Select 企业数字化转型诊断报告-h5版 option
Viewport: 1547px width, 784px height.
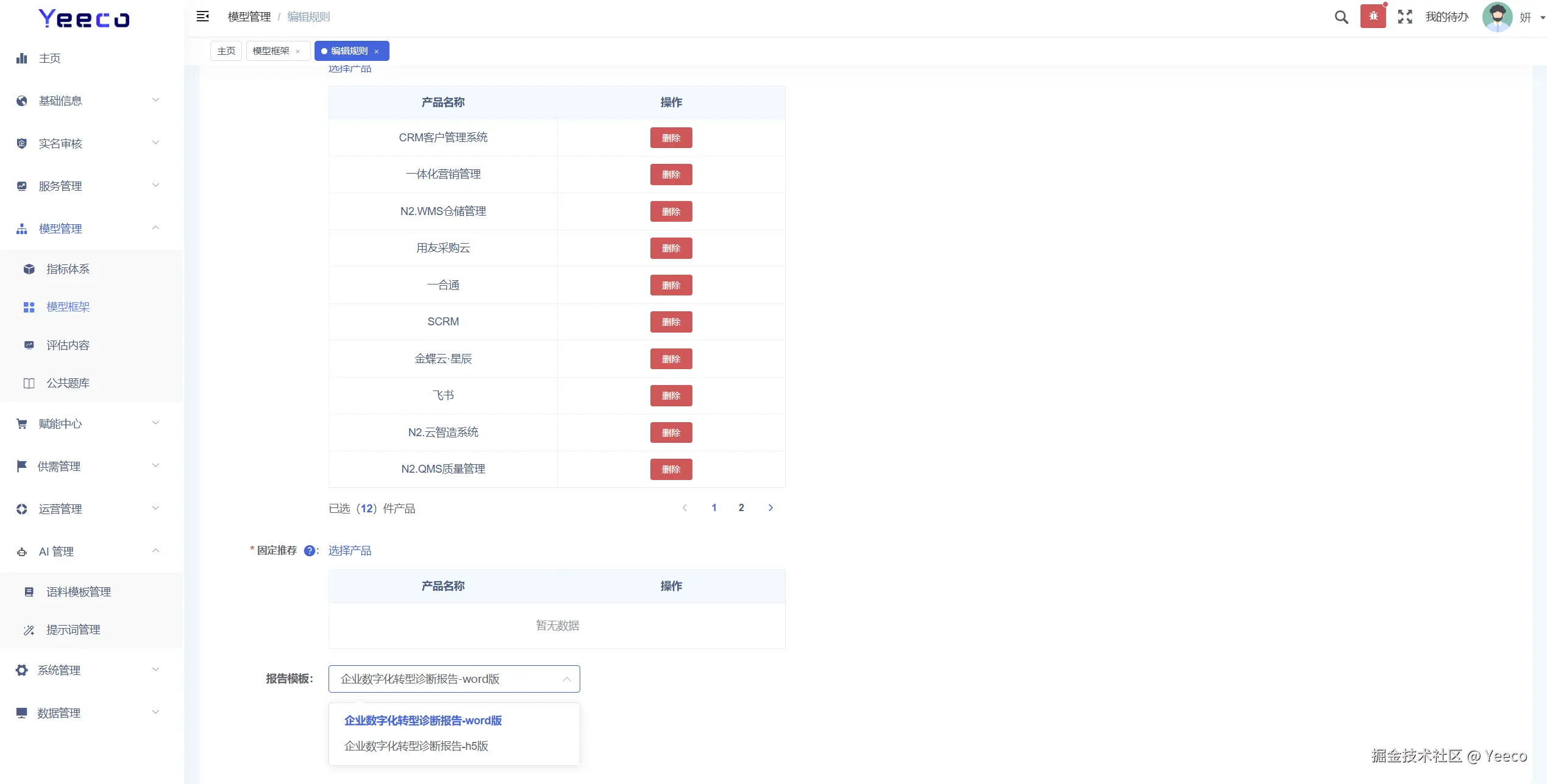click(x=416, y=746)
